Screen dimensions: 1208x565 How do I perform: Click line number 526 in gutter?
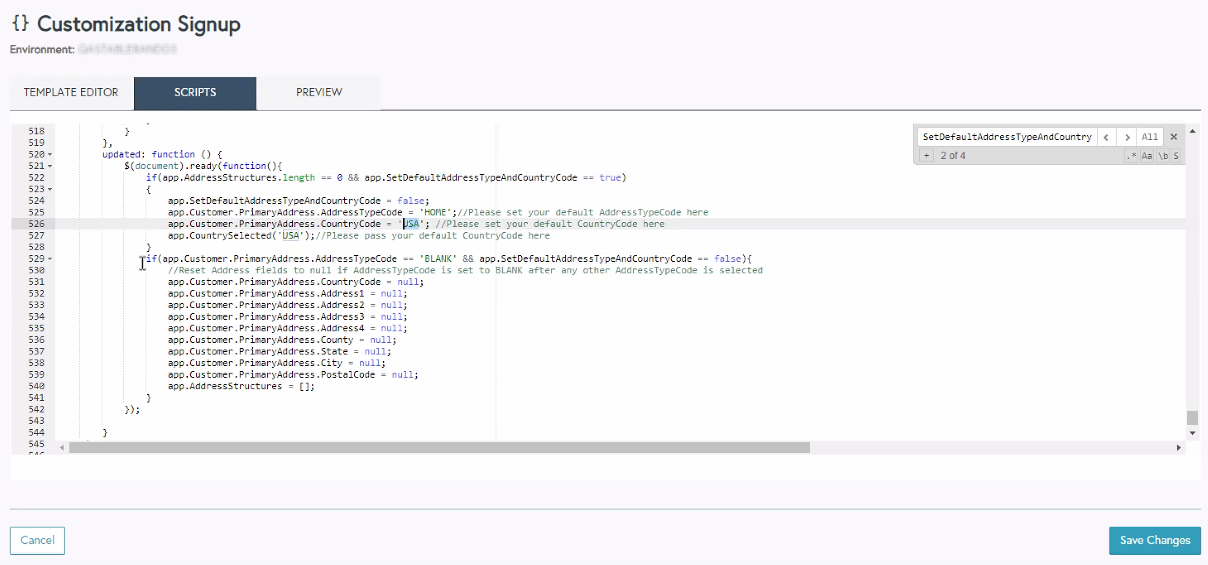(x=36, y=224)
